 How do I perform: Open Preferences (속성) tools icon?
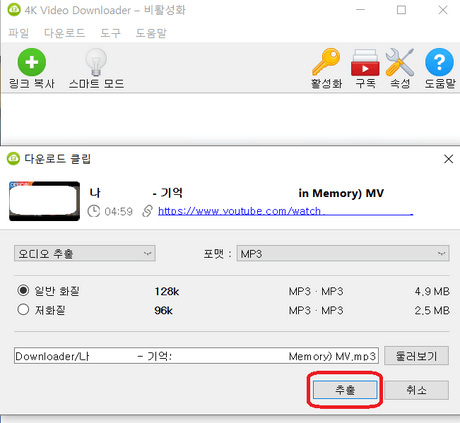click(400, 62)
